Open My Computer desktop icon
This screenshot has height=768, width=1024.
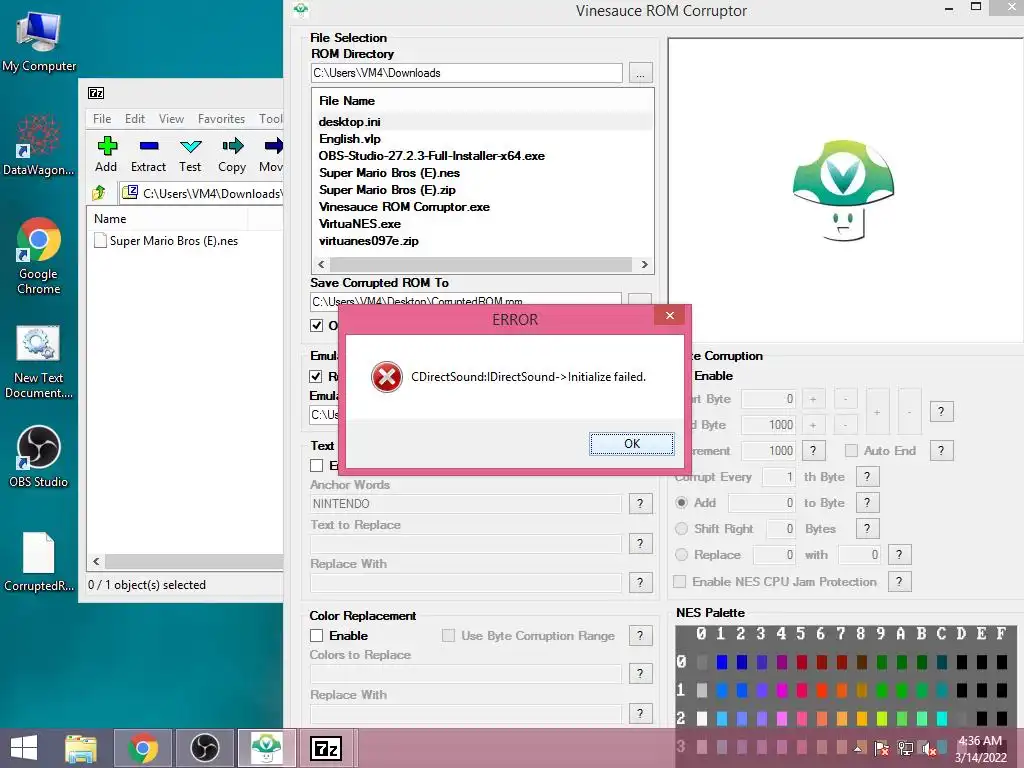tap(39, 40)
